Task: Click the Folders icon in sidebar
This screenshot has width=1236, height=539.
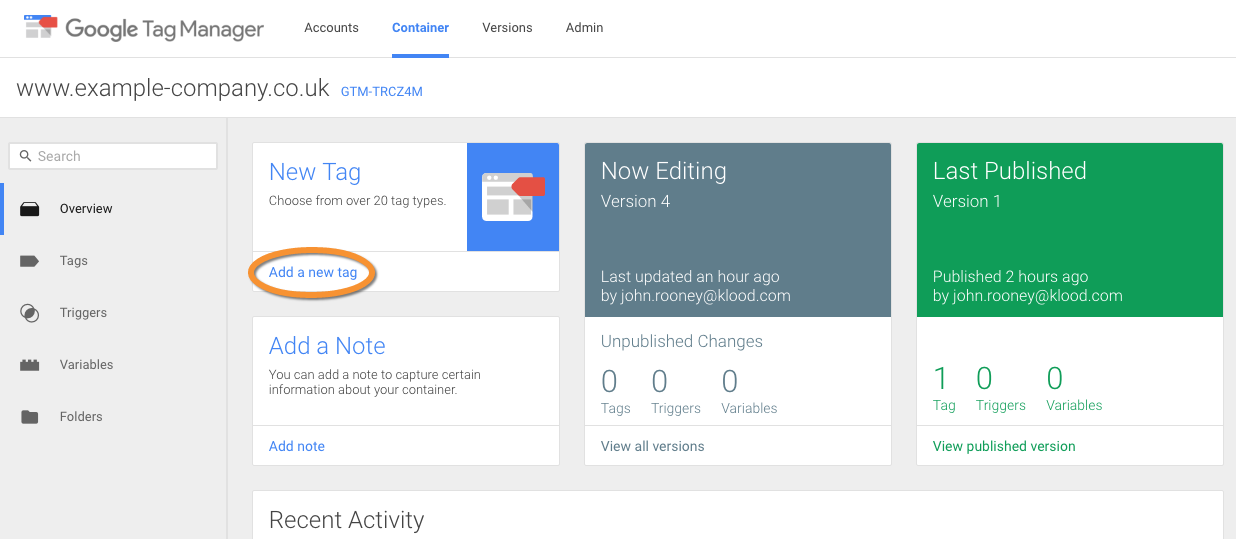Action: [x=30, y=417]
